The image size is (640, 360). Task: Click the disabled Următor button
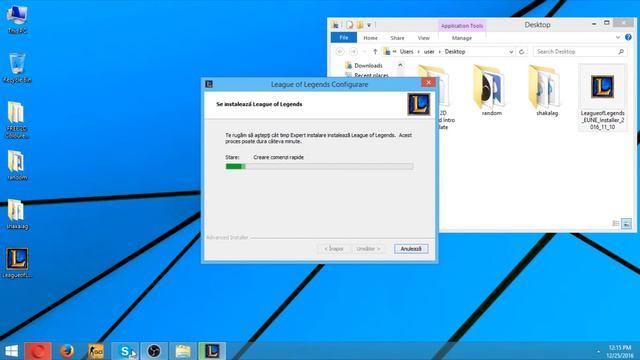(x=368, y=249)
